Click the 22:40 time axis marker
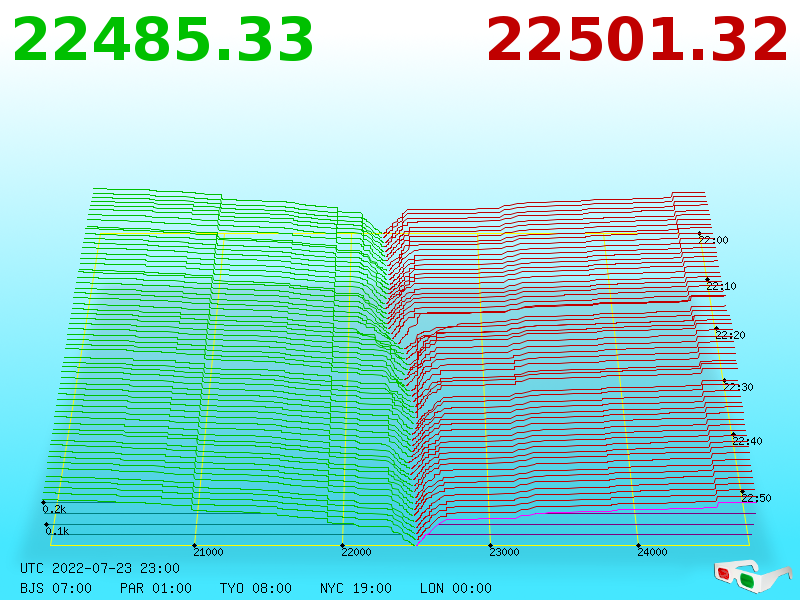The height and width of the screenshot is (600, 800). click(x=747, y=441)
